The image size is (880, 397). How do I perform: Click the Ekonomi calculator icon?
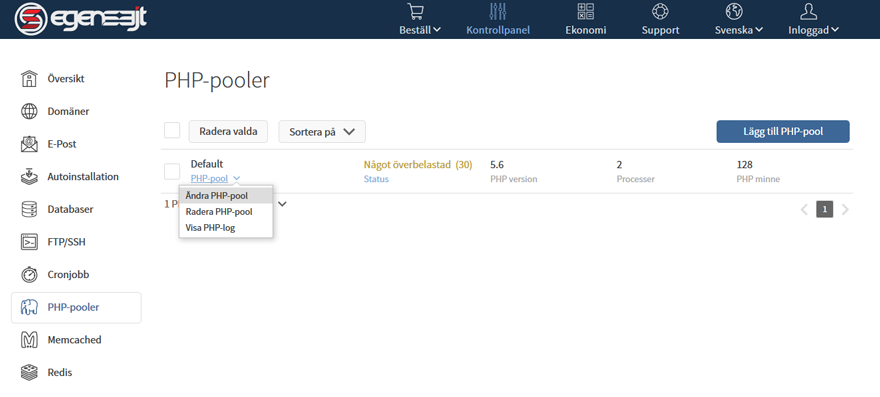585,11
